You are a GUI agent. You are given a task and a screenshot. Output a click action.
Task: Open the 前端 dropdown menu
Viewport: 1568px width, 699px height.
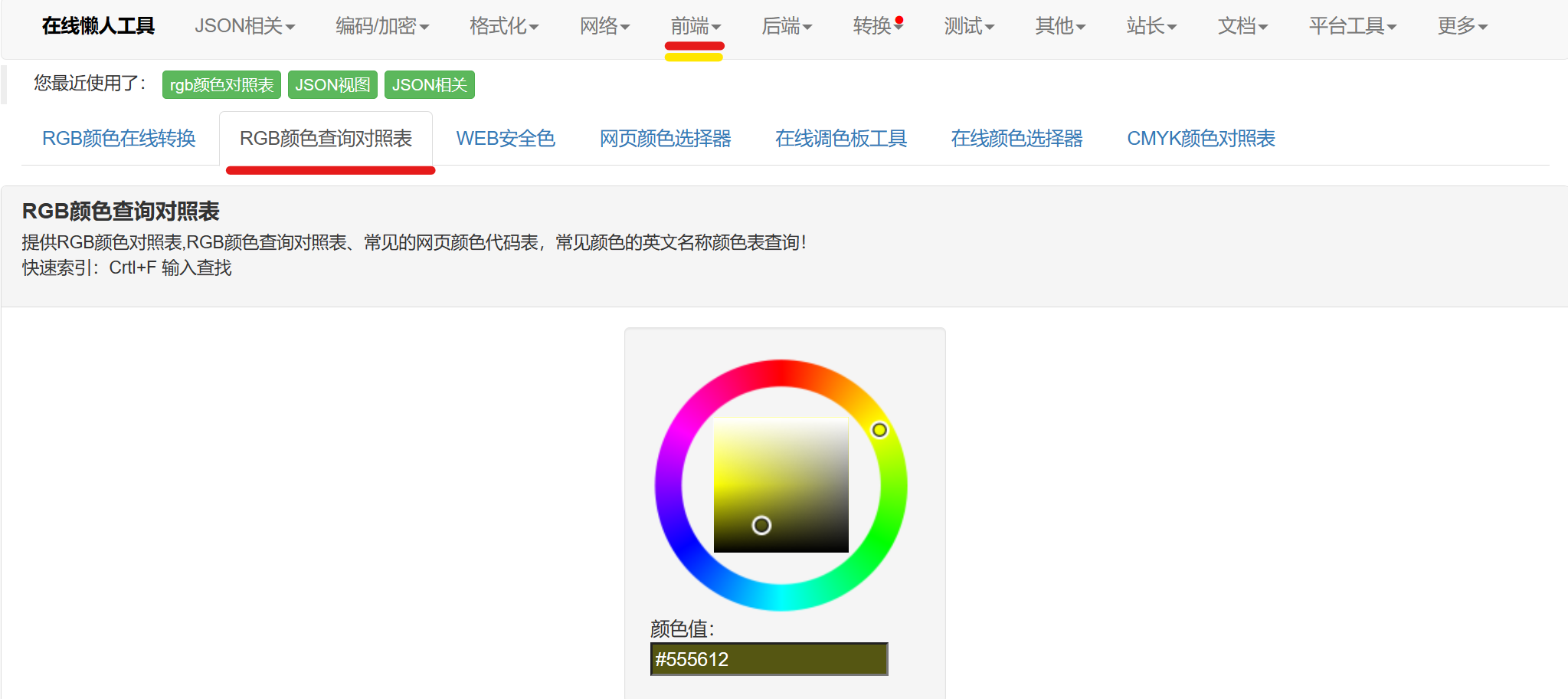pyautogui.click(x=696, y=26)
